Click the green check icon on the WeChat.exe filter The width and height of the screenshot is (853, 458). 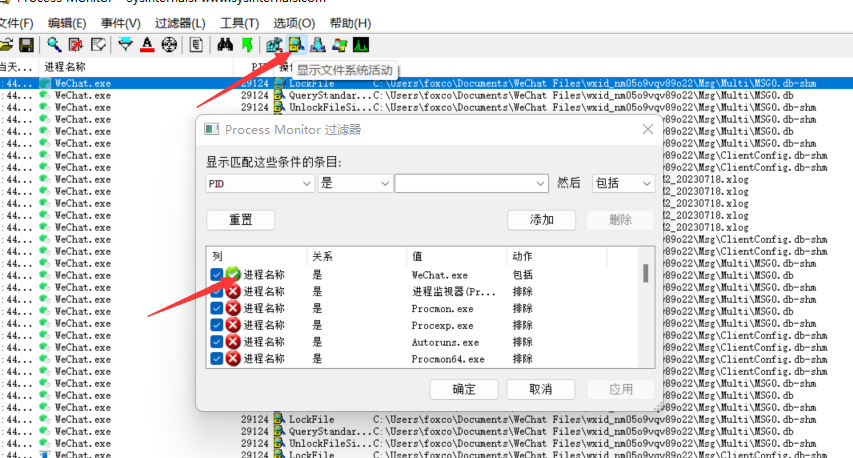coord(233,274)
